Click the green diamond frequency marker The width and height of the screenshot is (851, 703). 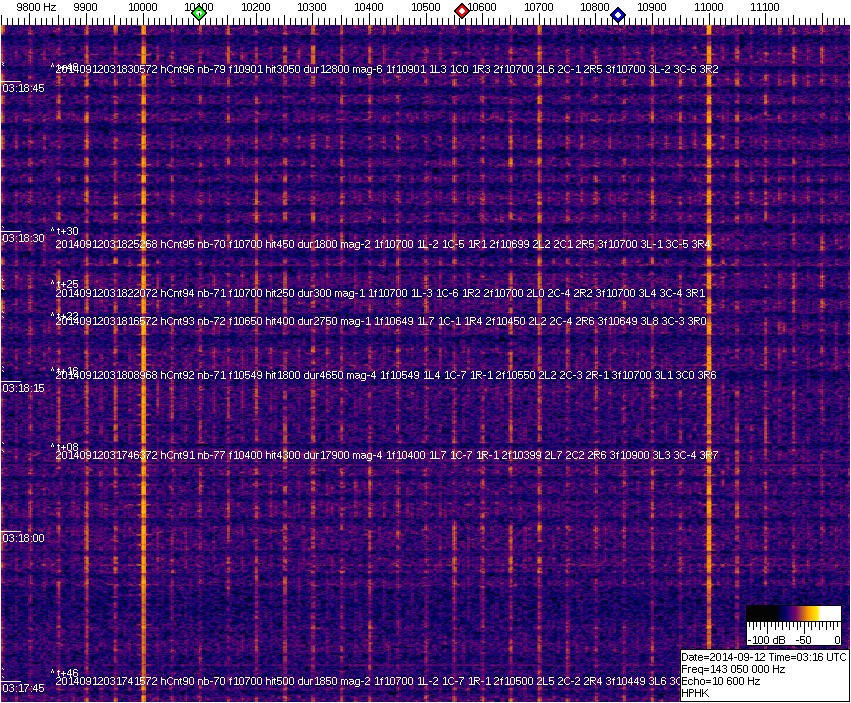tap(199, 13)
